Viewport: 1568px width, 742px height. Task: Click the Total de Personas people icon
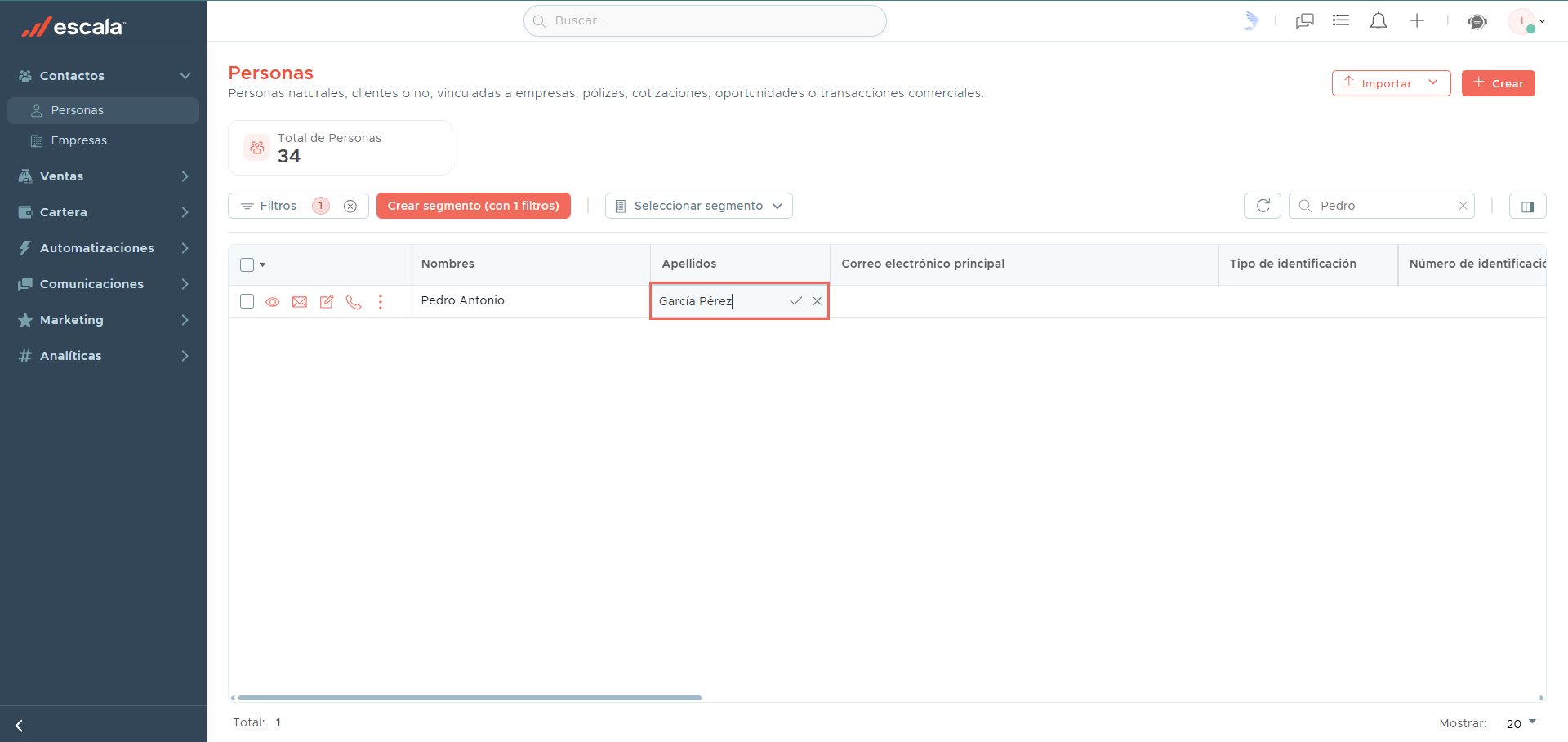(257, 148)
